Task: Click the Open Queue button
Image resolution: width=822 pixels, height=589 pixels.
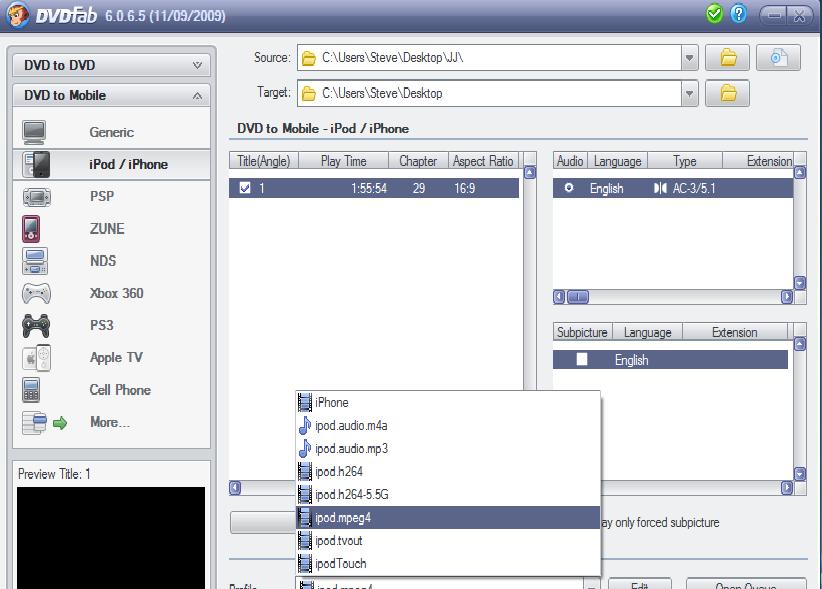Action: coord(746,584)
